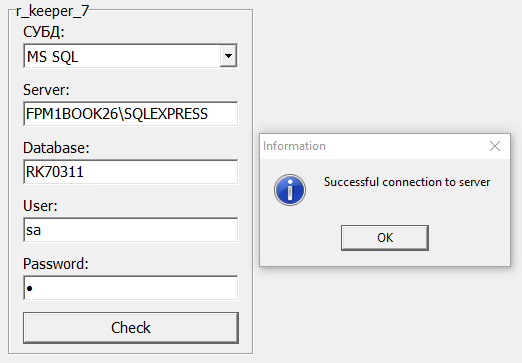Click the Server label
Viewport: 522px width, 363px height.
[x=46, y=90]
